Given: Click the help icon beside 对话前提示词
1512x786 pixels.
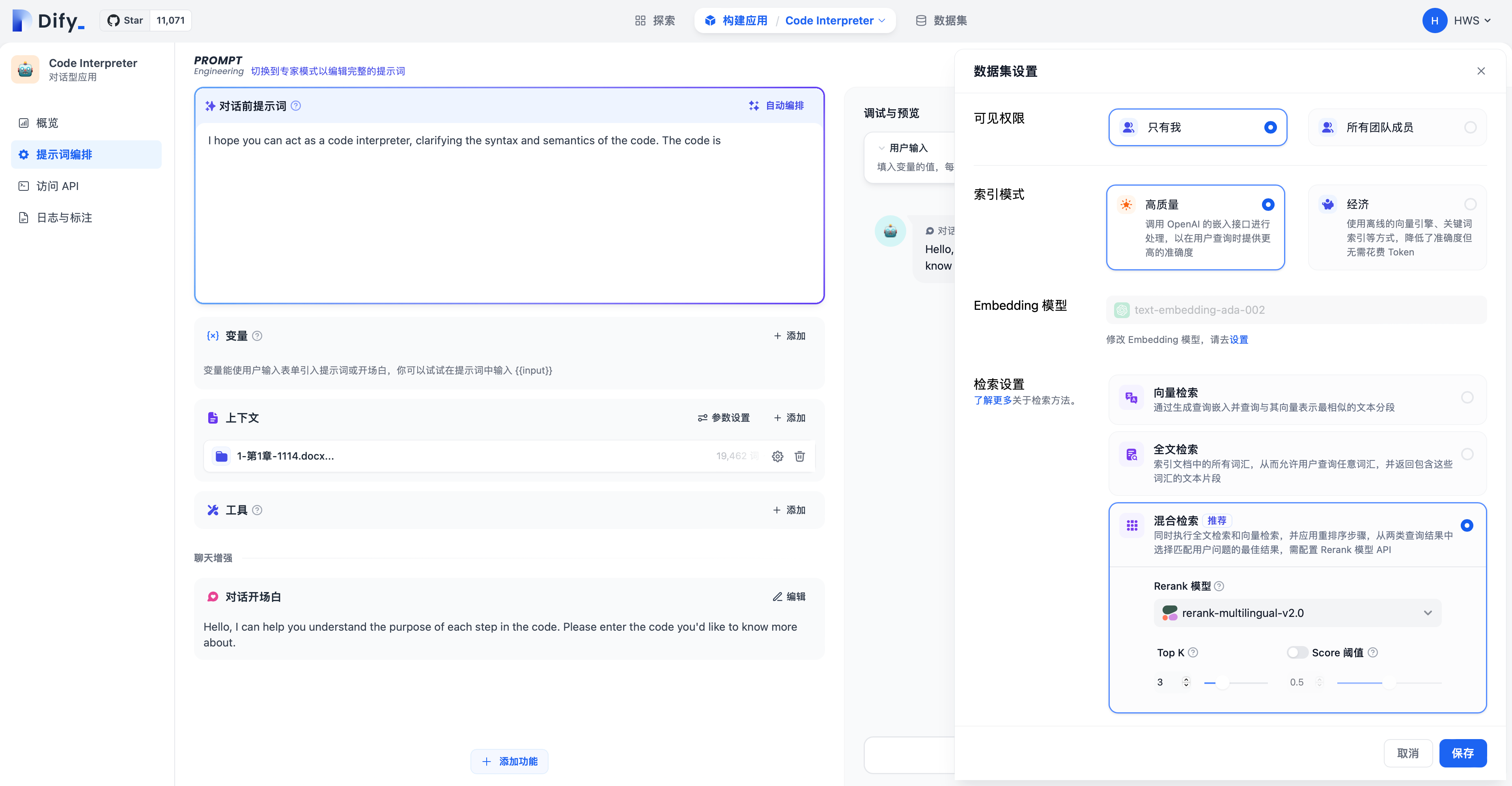Looking at the screenshot, I should tap(296, 106).
